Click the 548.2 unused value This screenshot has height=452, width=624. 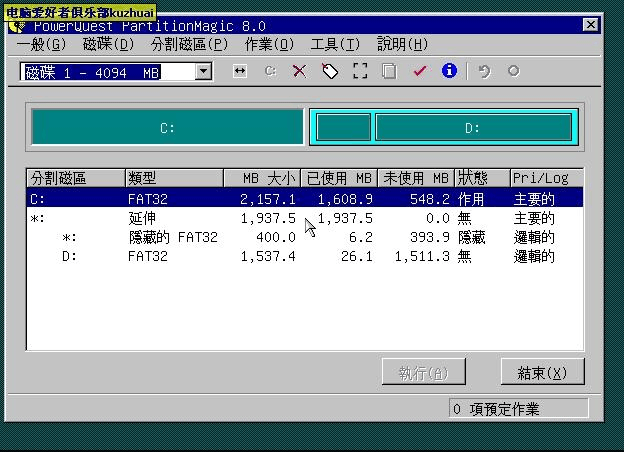pos(430,199)
